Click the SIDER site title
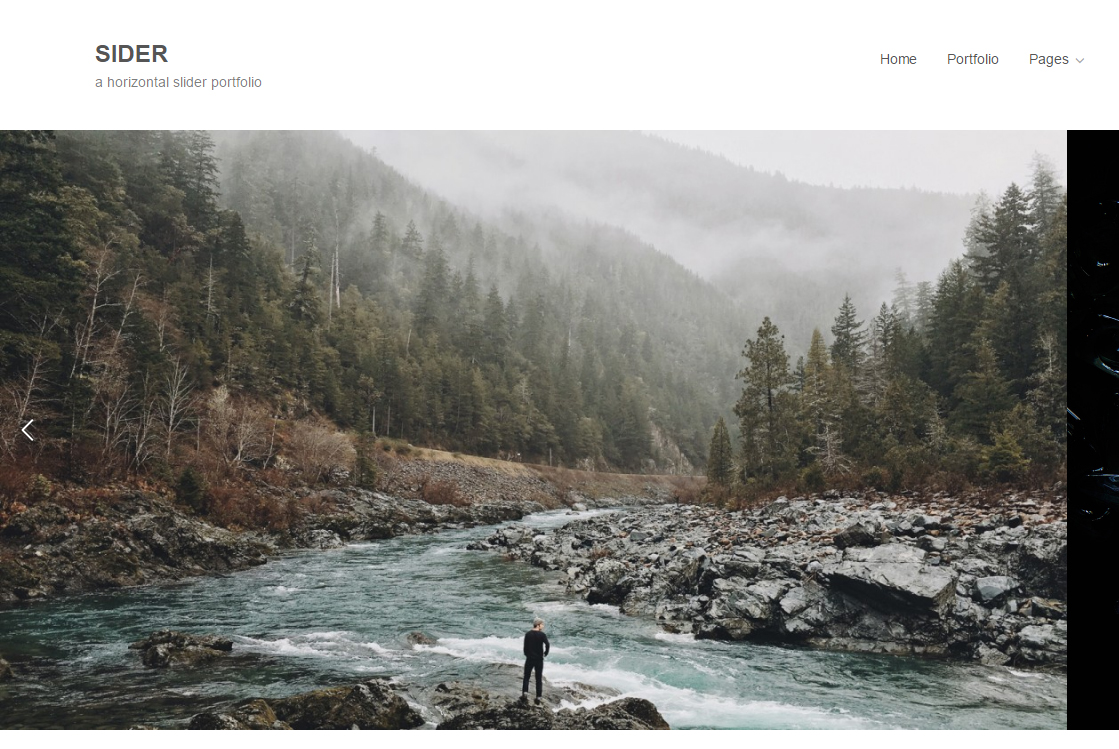This screenshot has height=749, width=1119. coord(131,54)
